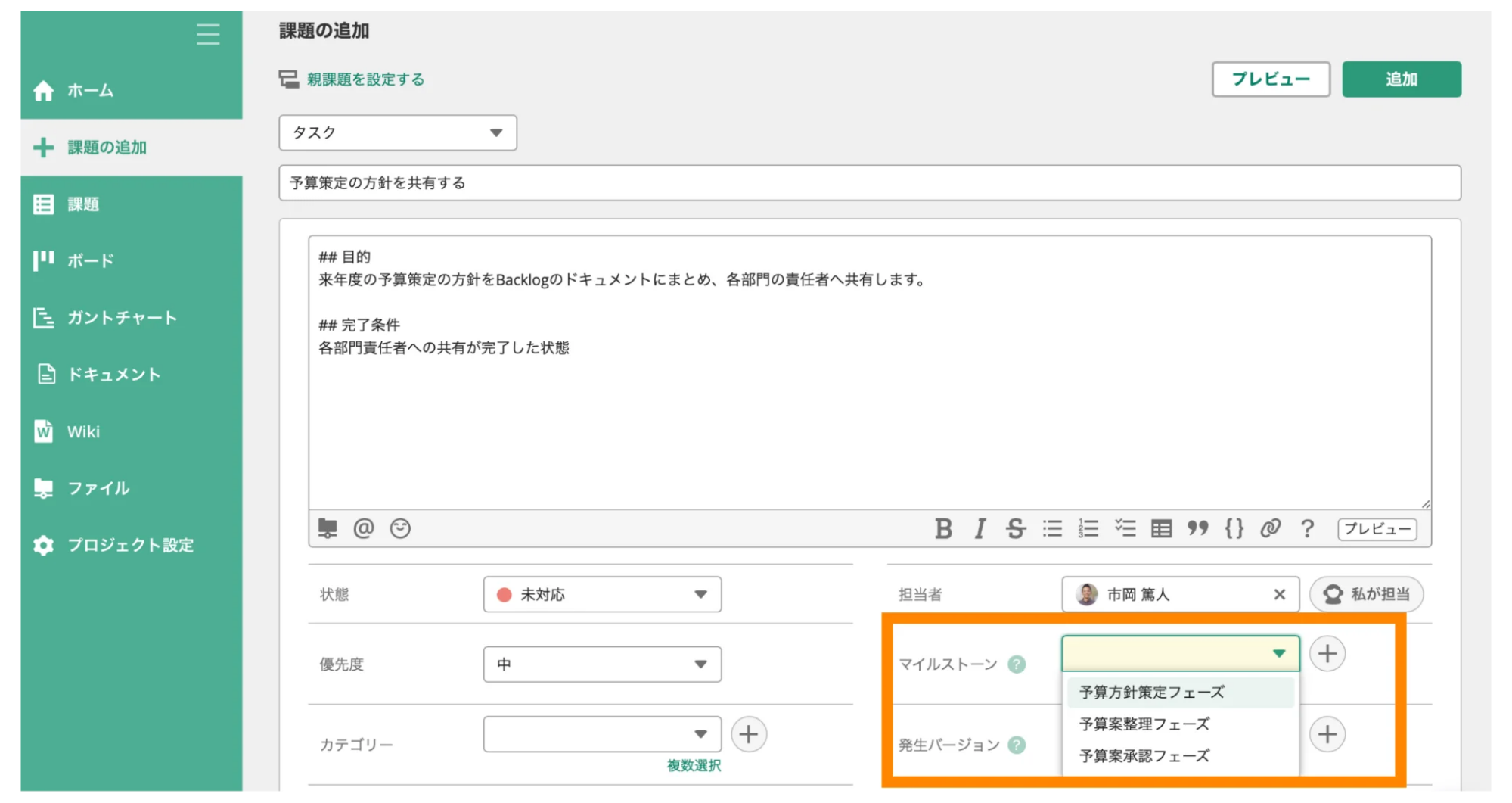
Task: Click 複数選択 link under カテゴリー
Action: point(694,766)
